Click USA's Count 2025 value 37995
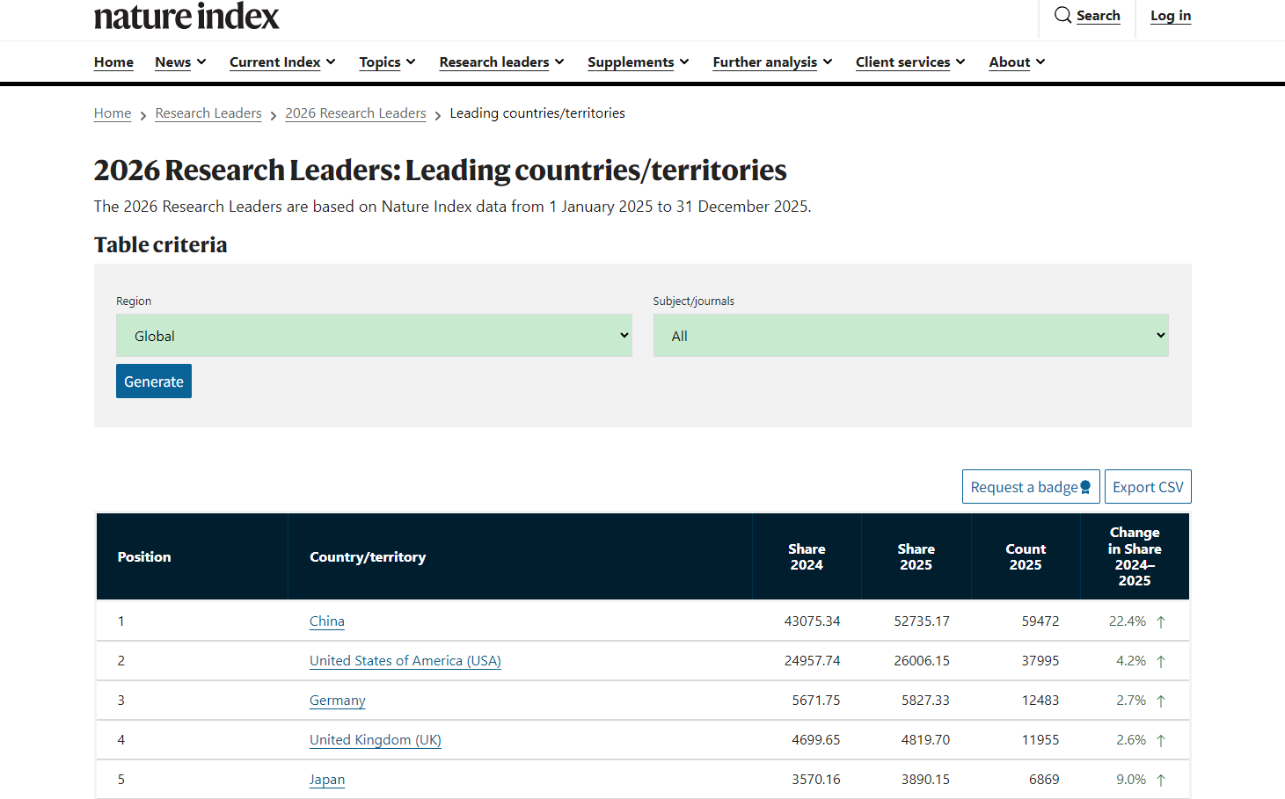 click(1040, 661)
